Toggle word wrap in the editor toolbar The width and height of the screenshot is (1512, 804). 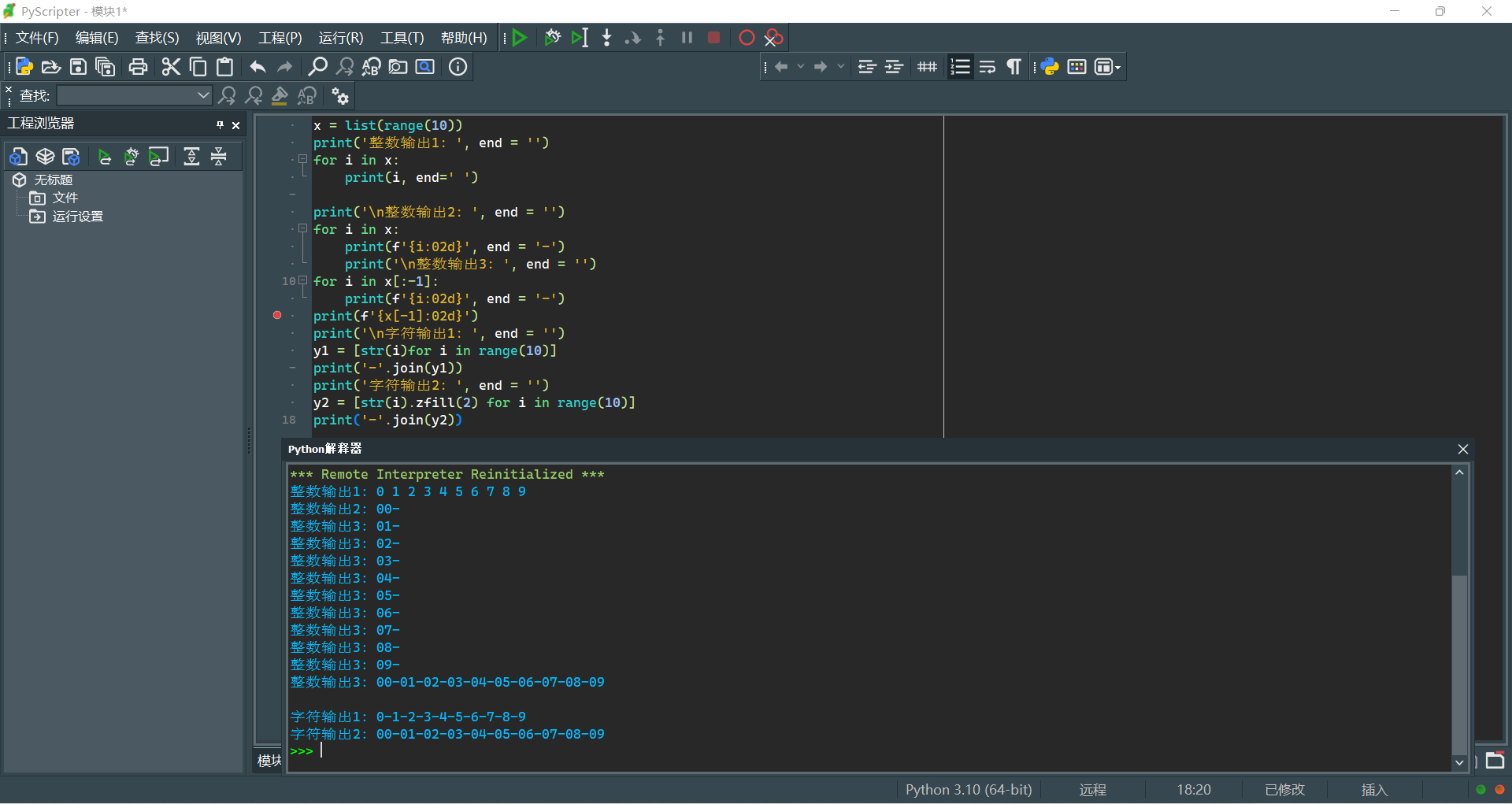tap(987, 67)
